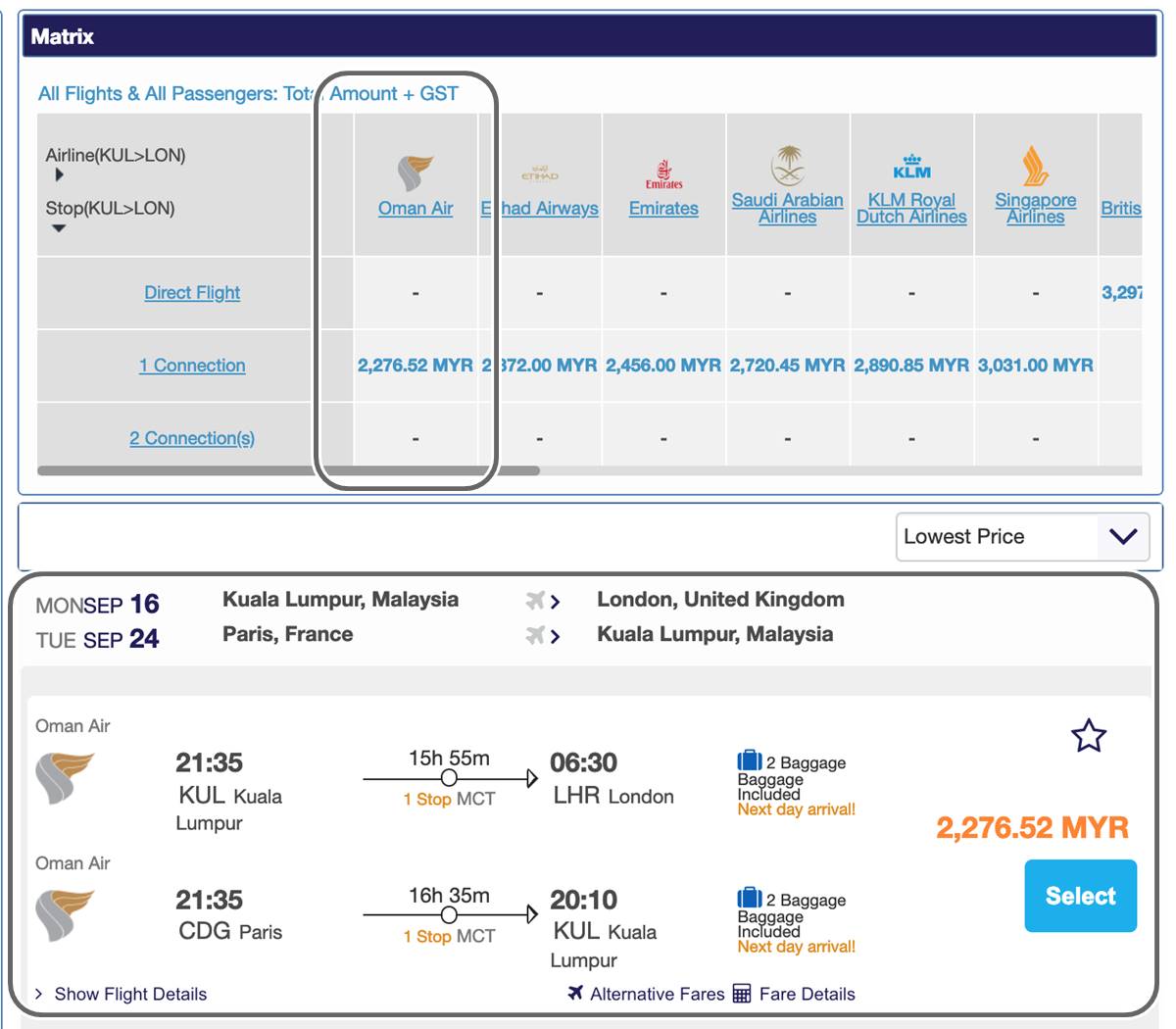The height and width of the screenshot is (1029, 1176).
Task: Click the baggage icon for the KUL to LHR flight
Action: (x=750, y=760)
